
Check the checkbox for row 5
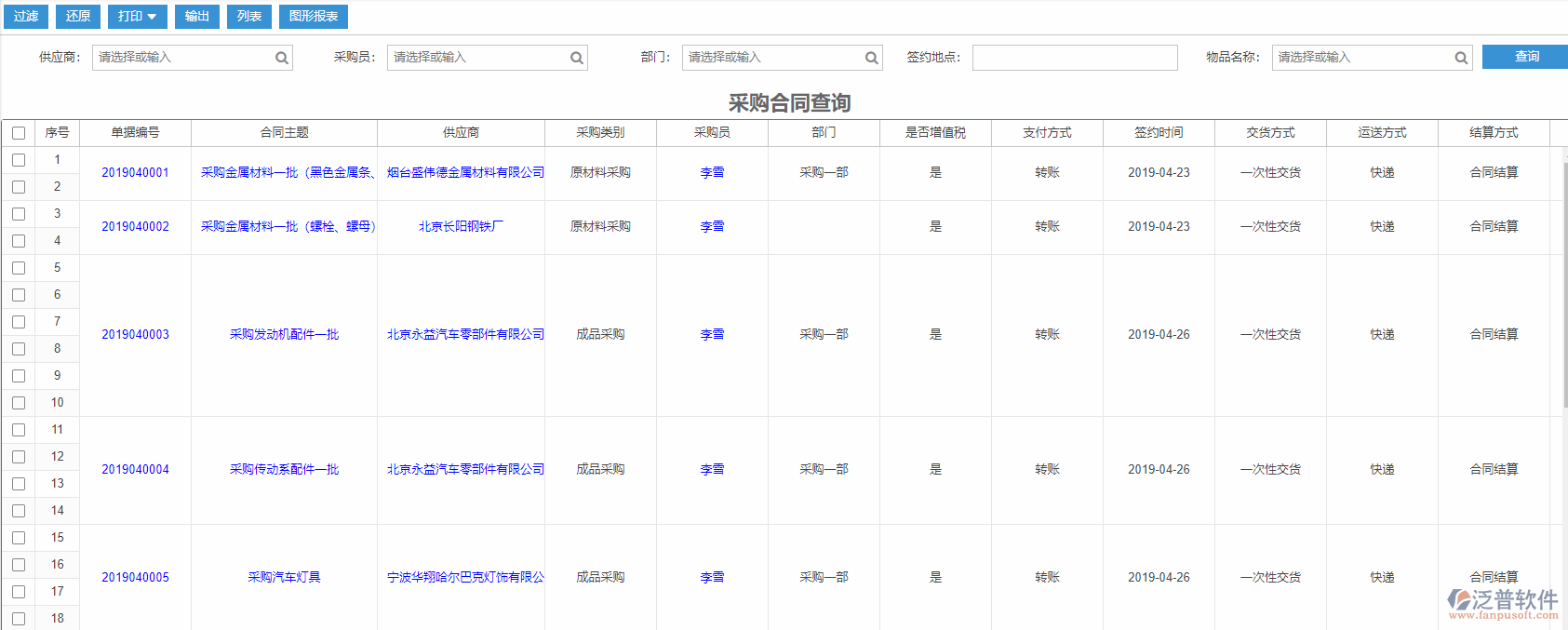[x=19, y=268]
